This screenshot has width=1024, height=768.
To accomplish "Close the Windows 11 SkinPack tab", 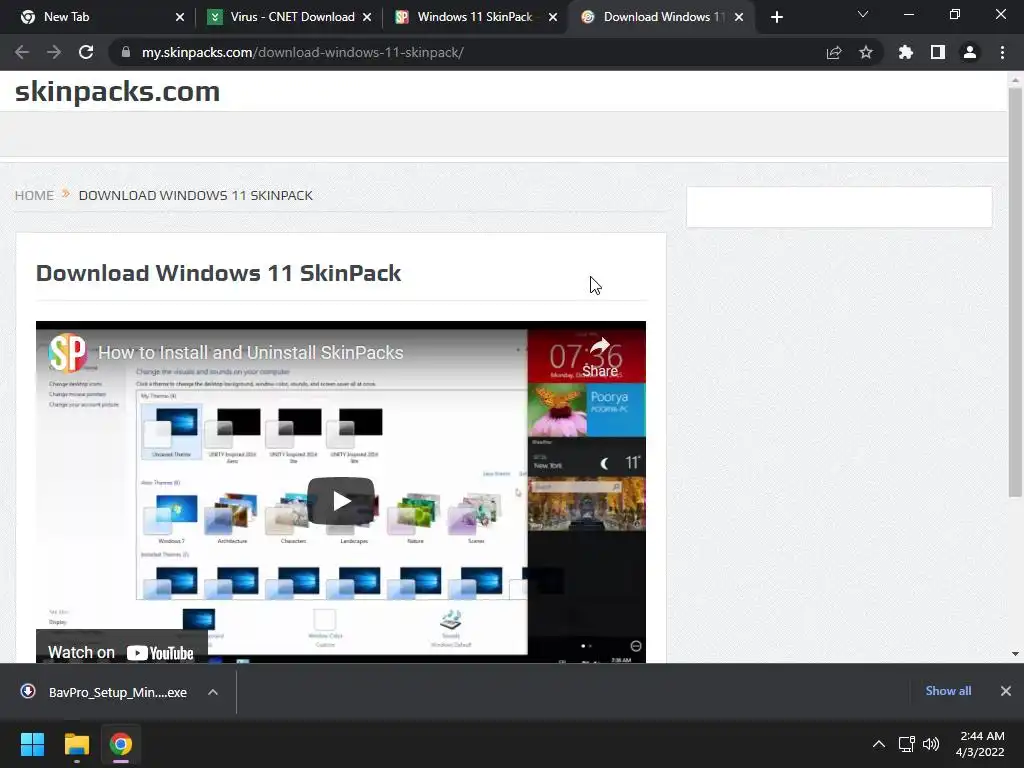I will coord(553,17).
